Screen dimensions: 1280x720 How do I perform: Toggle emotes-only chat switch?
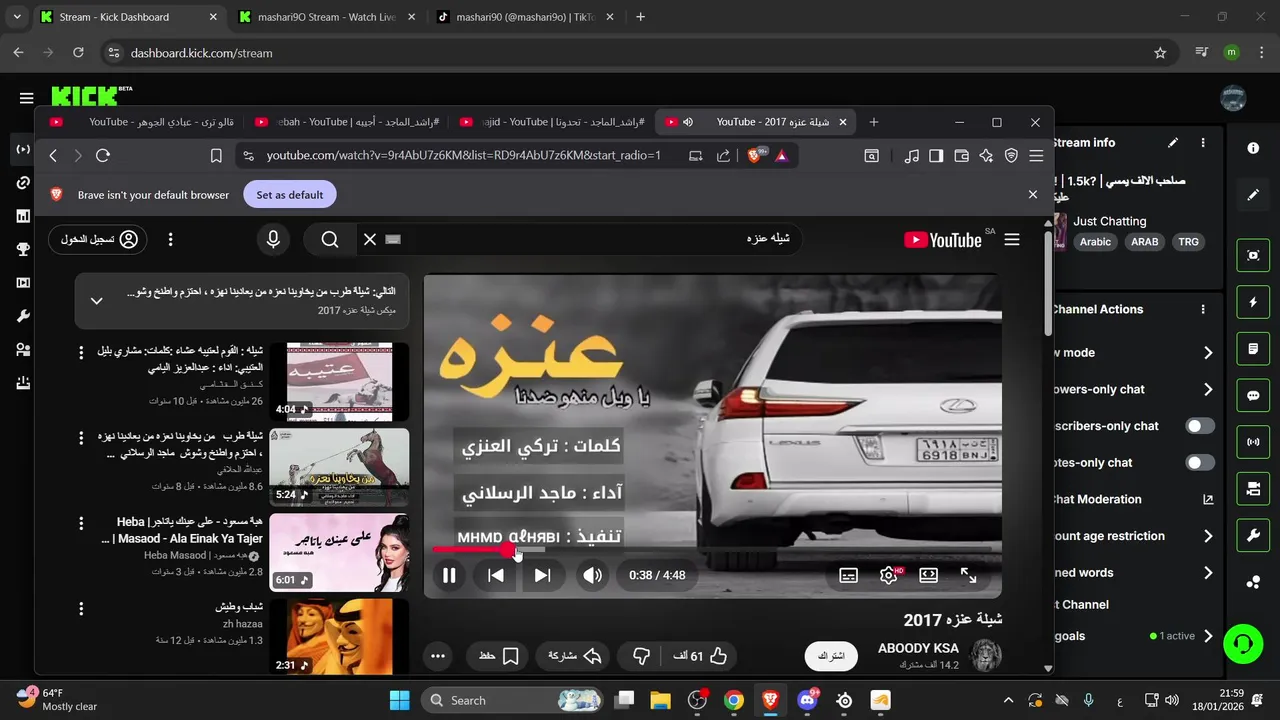click(1200, 463)
